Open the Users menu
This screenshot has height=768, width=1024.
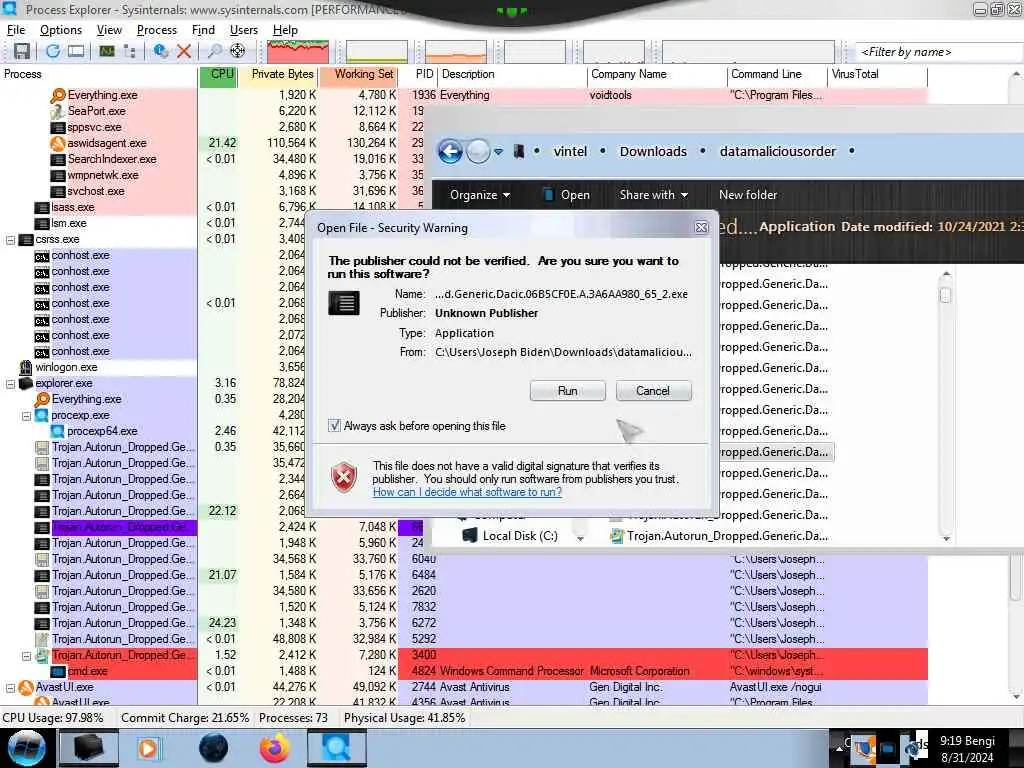(244, 30)
